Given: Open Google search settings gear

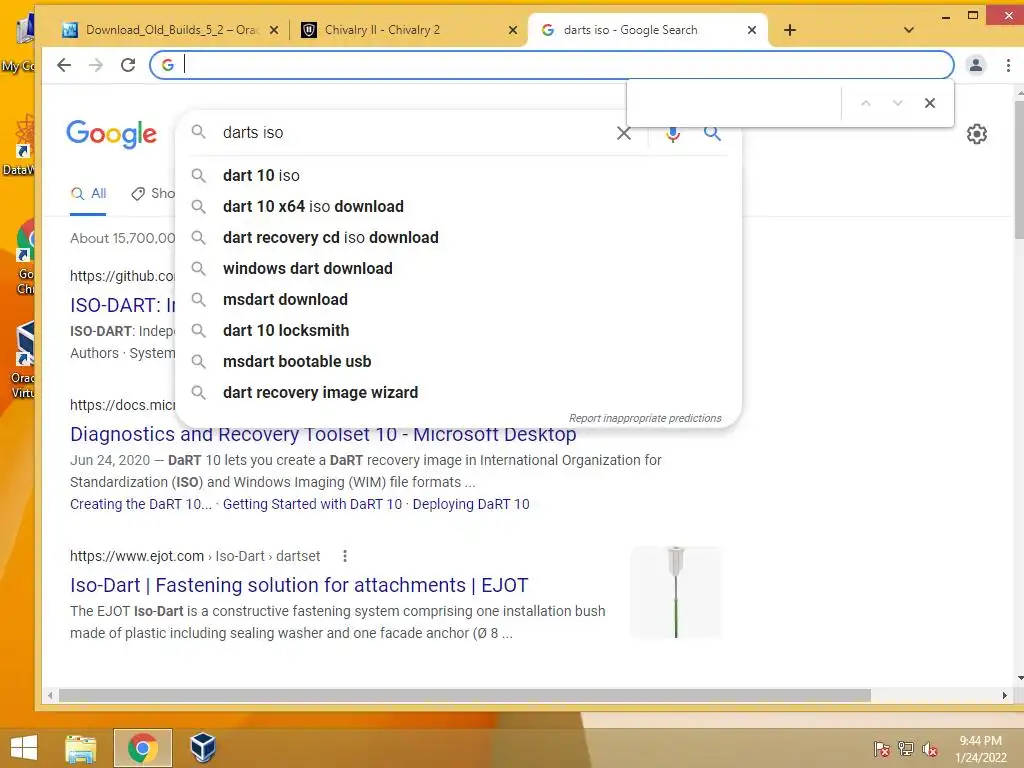Looking at the screenshot, I should (976, 134).
